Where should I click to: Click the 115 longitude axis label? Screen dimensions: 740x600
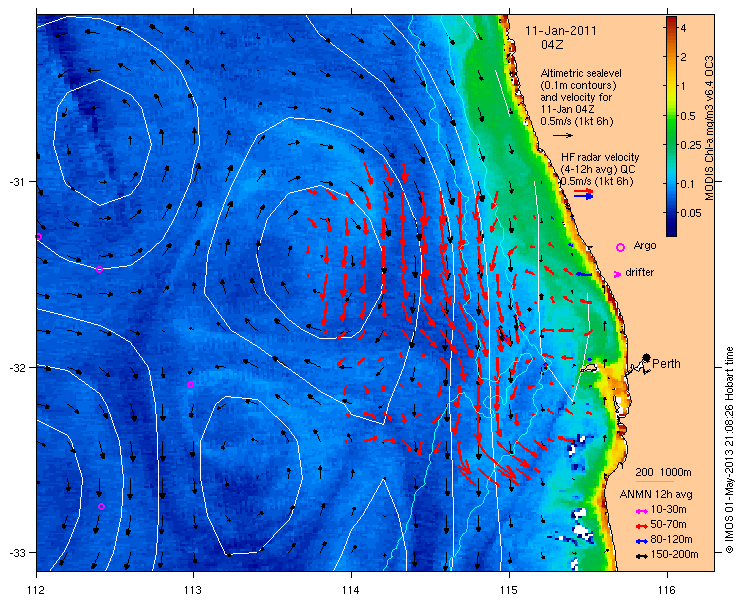[509, 590]
